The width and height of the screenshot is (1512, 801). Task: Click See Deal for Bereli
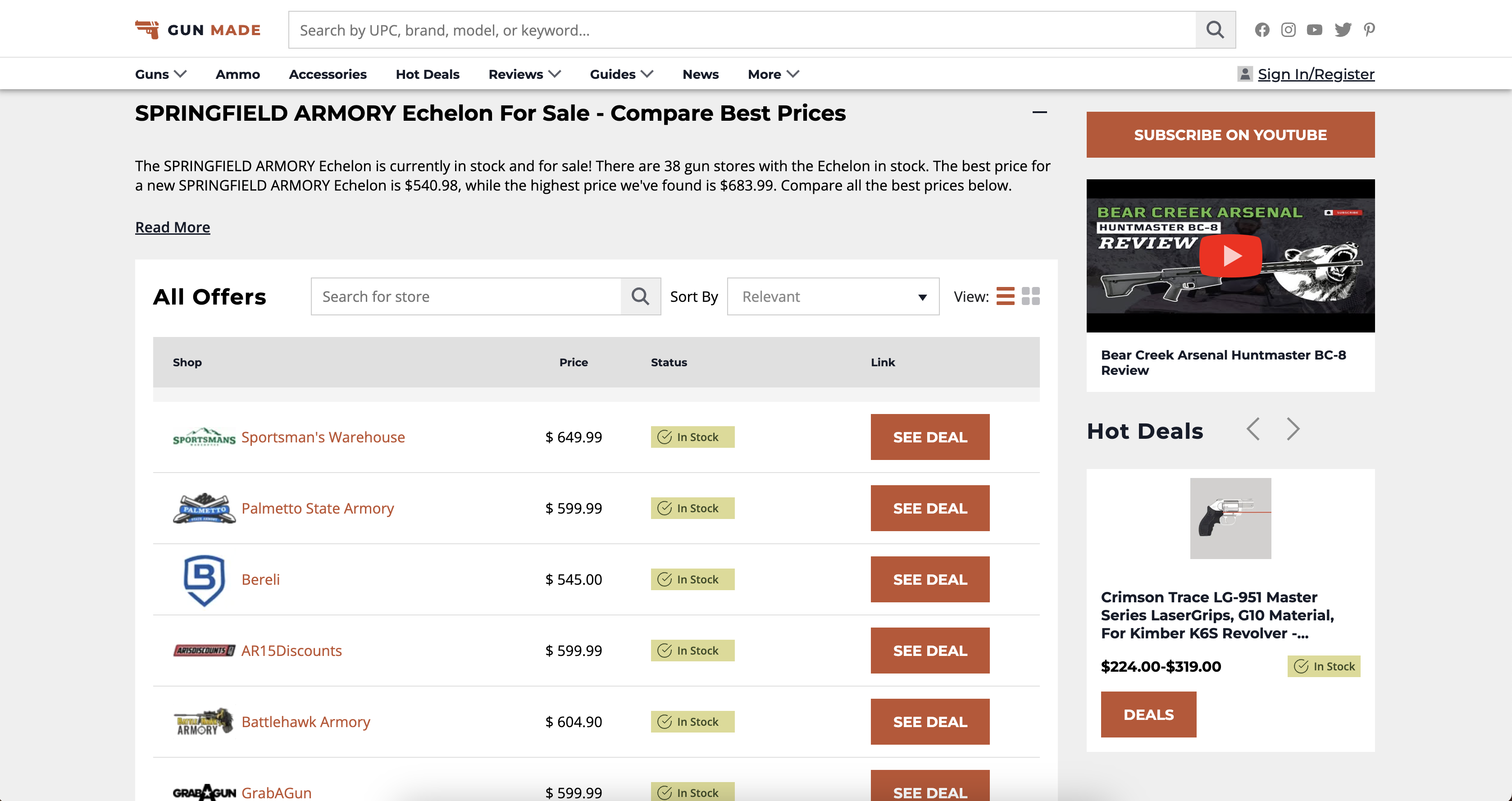tap(930, 580)
